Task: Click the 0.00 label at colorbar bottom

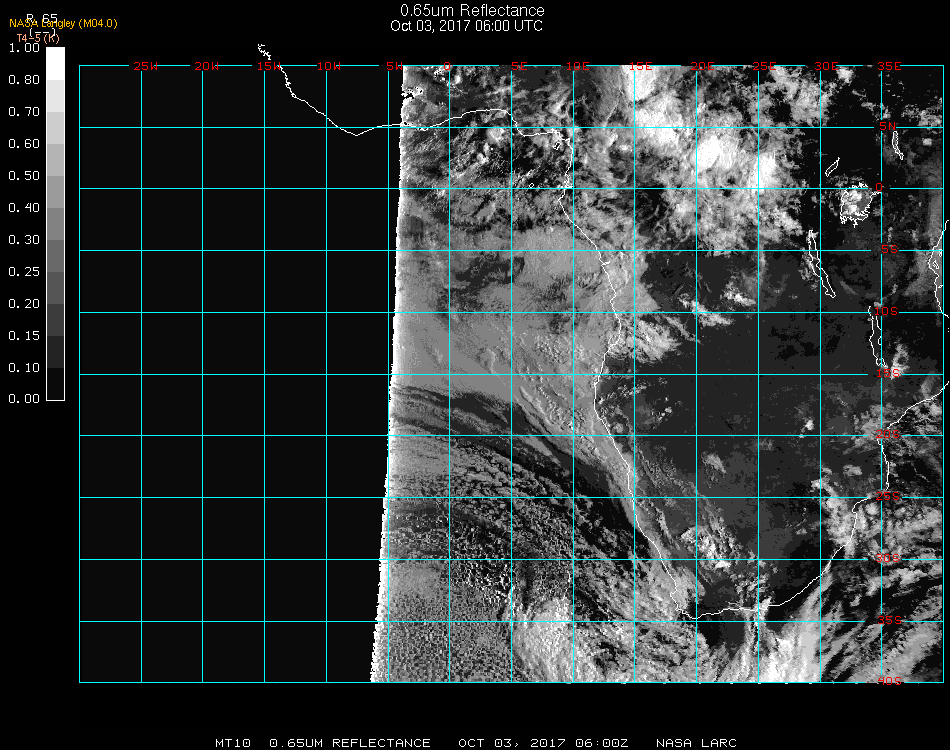Action: tap(23, 399)
